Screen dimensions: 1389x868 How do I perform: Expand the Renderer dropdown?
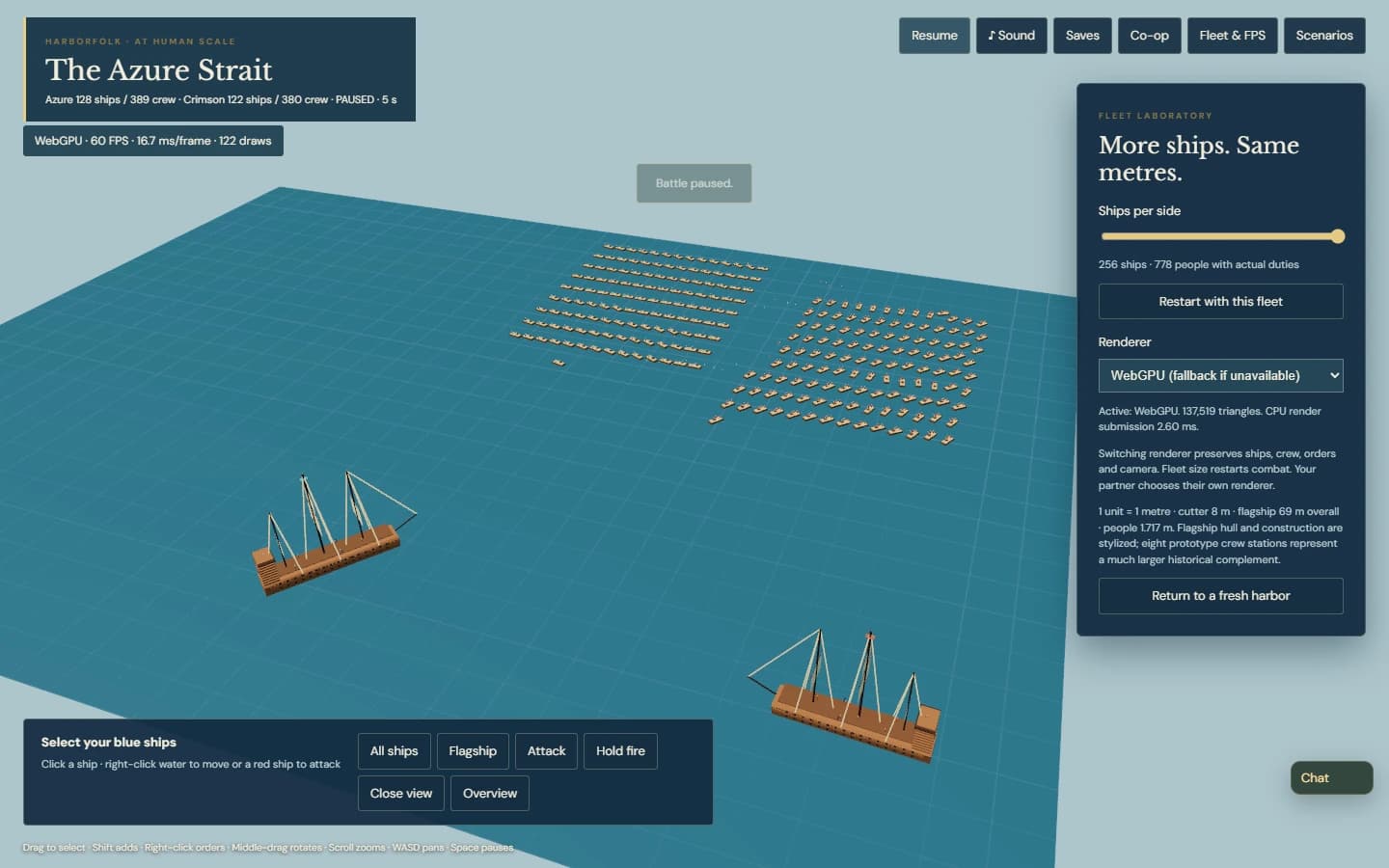pyautogui.click(x=1220, y=375)
